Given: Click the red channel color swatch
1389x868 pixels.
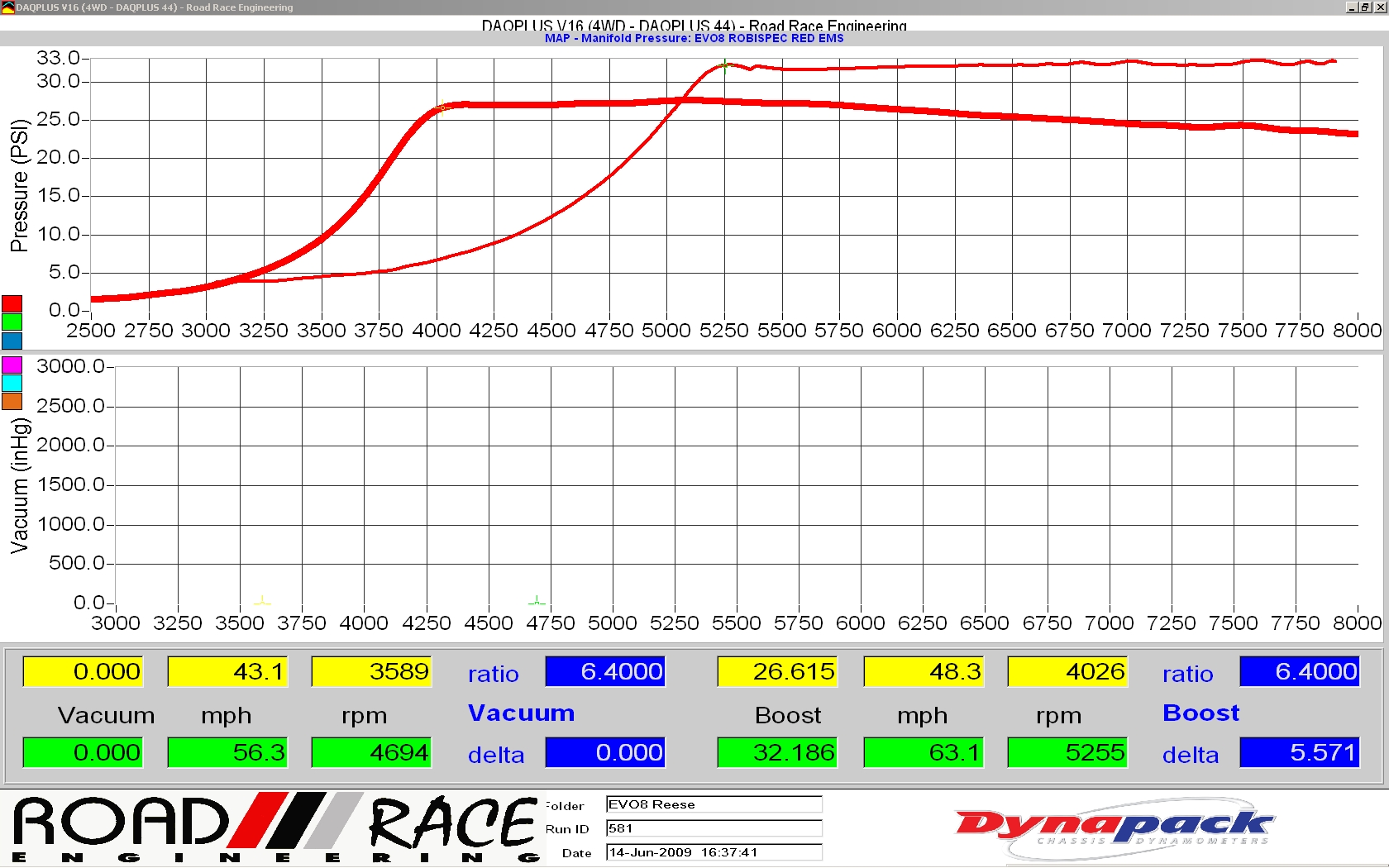Looking at the screenshot, I should [12, 303].
